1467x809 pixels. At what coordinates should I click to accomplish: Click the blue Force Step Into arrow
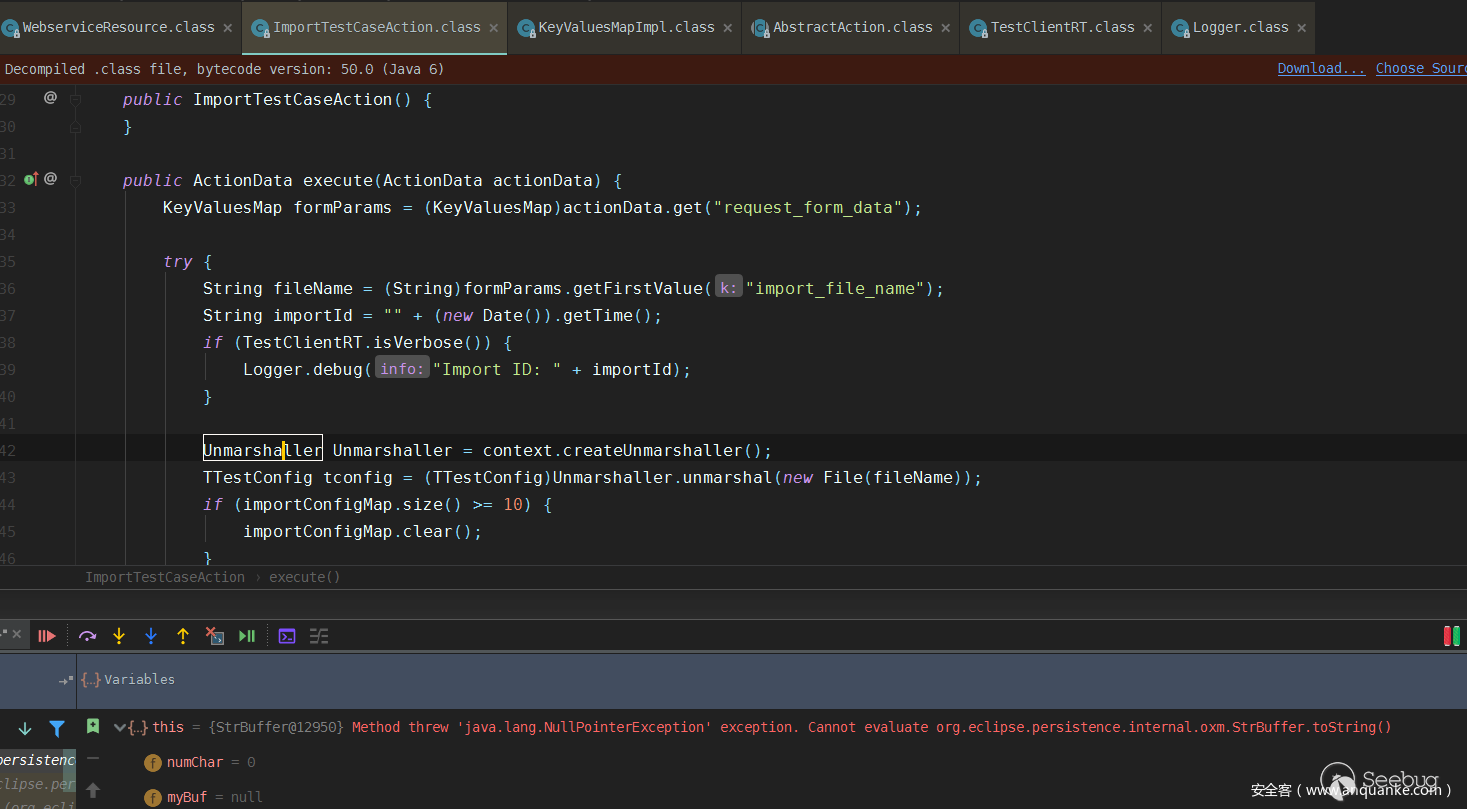click(151, 636)
